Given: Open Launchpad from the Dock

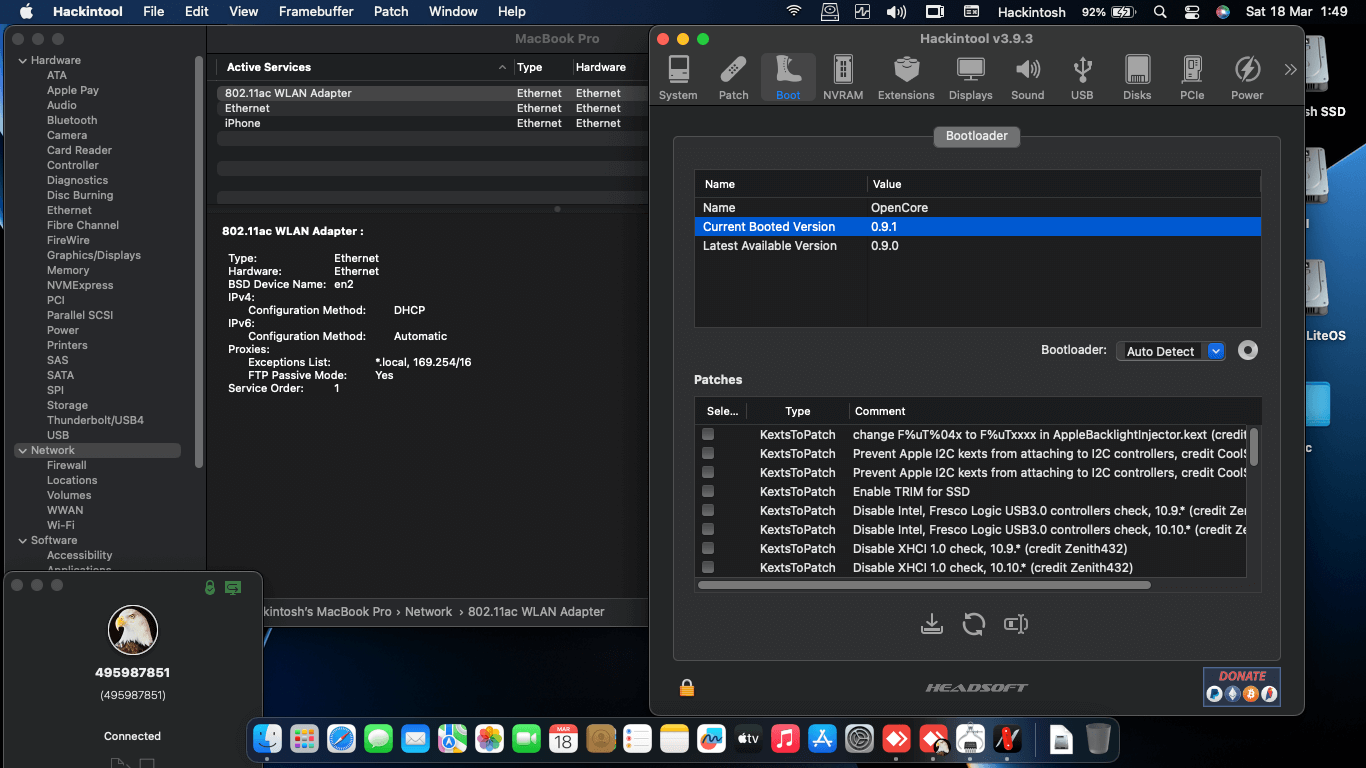Looking at the screenshot, I should coord(304,739).
